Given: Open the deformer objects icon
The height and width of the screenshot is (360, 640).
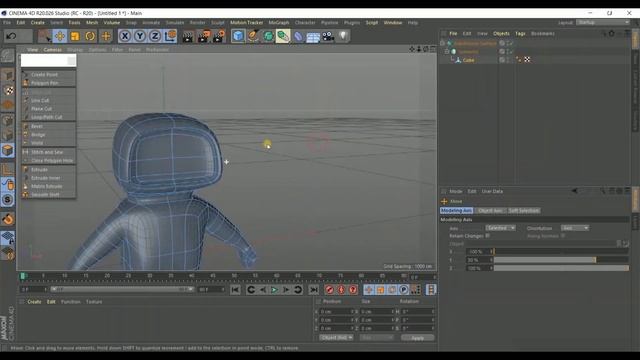Looking at the screenshot, I should click(x=298, y=36).
